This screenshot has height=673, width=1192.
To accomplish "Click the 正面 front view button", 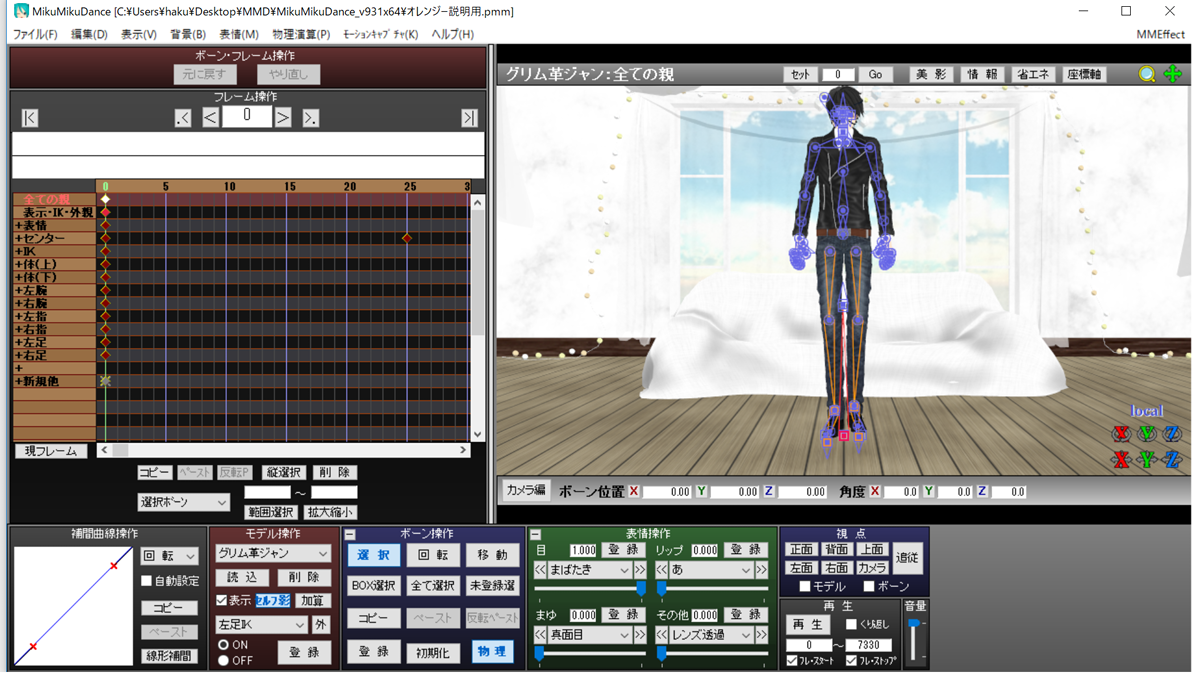I will [x=801, y=549].
